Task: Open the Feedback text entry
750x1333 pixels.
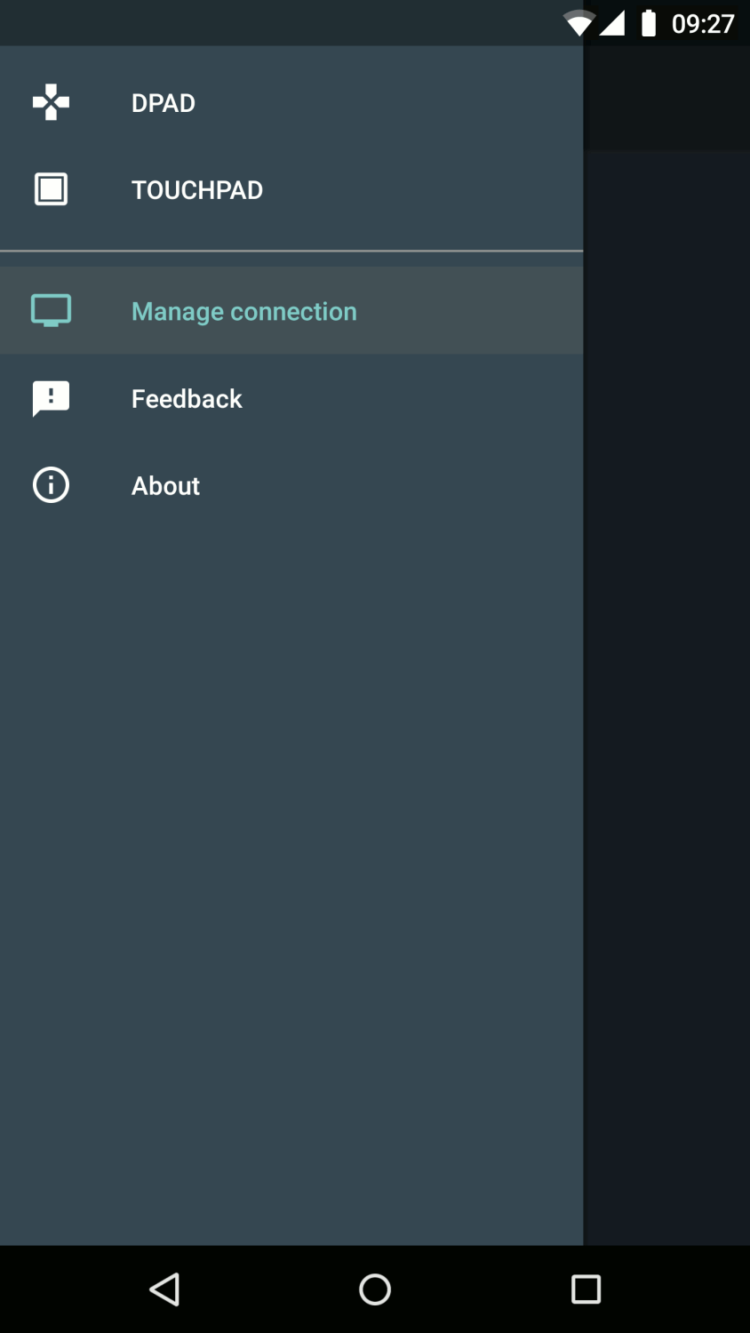Action: point(187,399)
